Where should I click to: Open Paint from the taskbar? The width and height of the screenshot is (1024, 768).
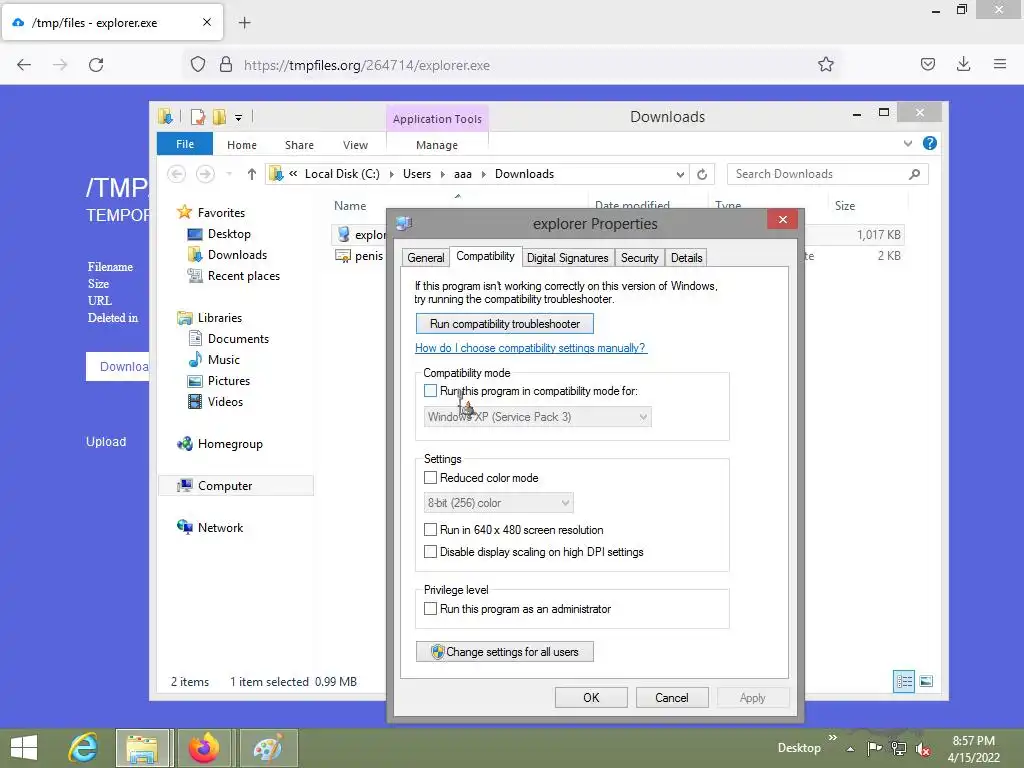(268, 748)
